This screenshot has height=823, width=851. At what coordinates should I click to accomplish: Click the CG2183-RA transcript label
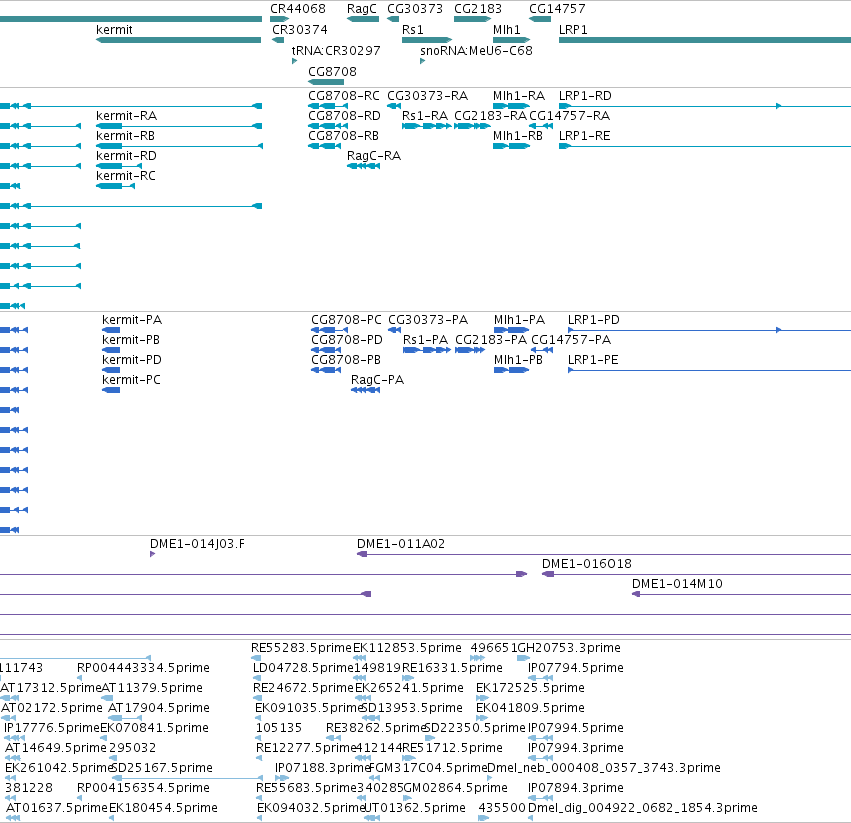(491, 116)
